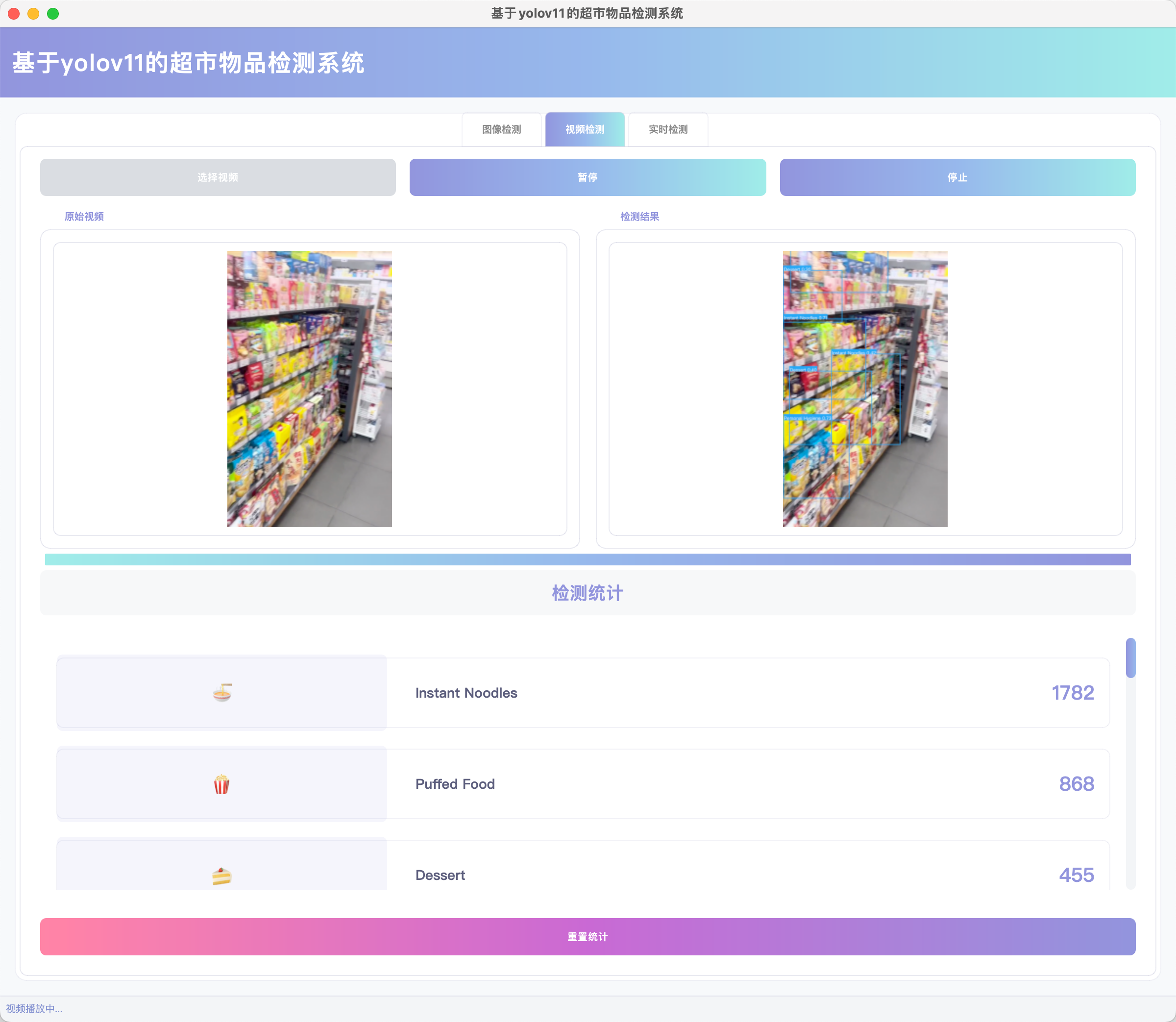This screenshot has height=1022, width=1176.
Task: Select the 视频检测 tab
Action: coord(585,129)
